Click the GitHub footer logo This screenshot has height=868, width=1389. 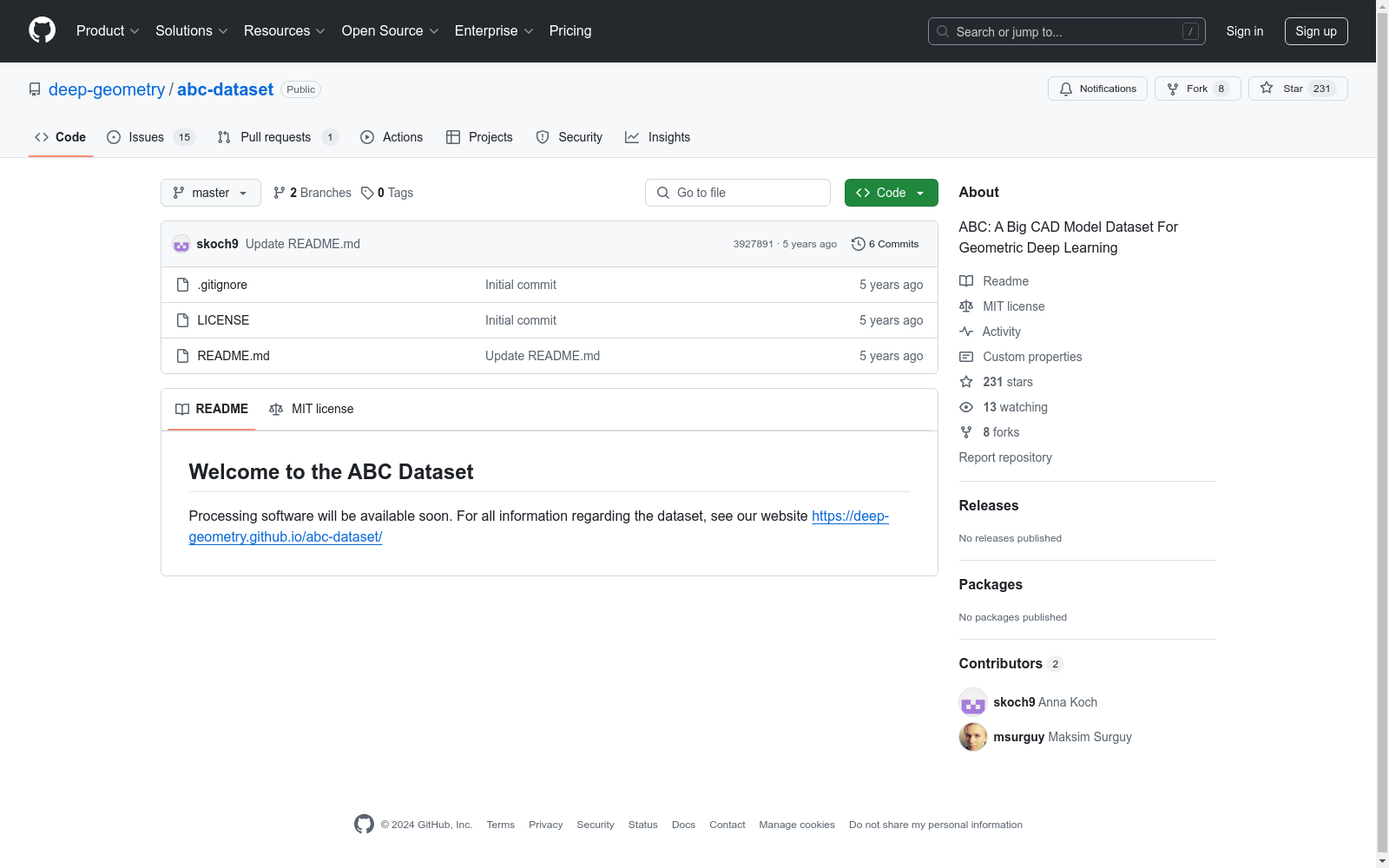tap(364, 825)
